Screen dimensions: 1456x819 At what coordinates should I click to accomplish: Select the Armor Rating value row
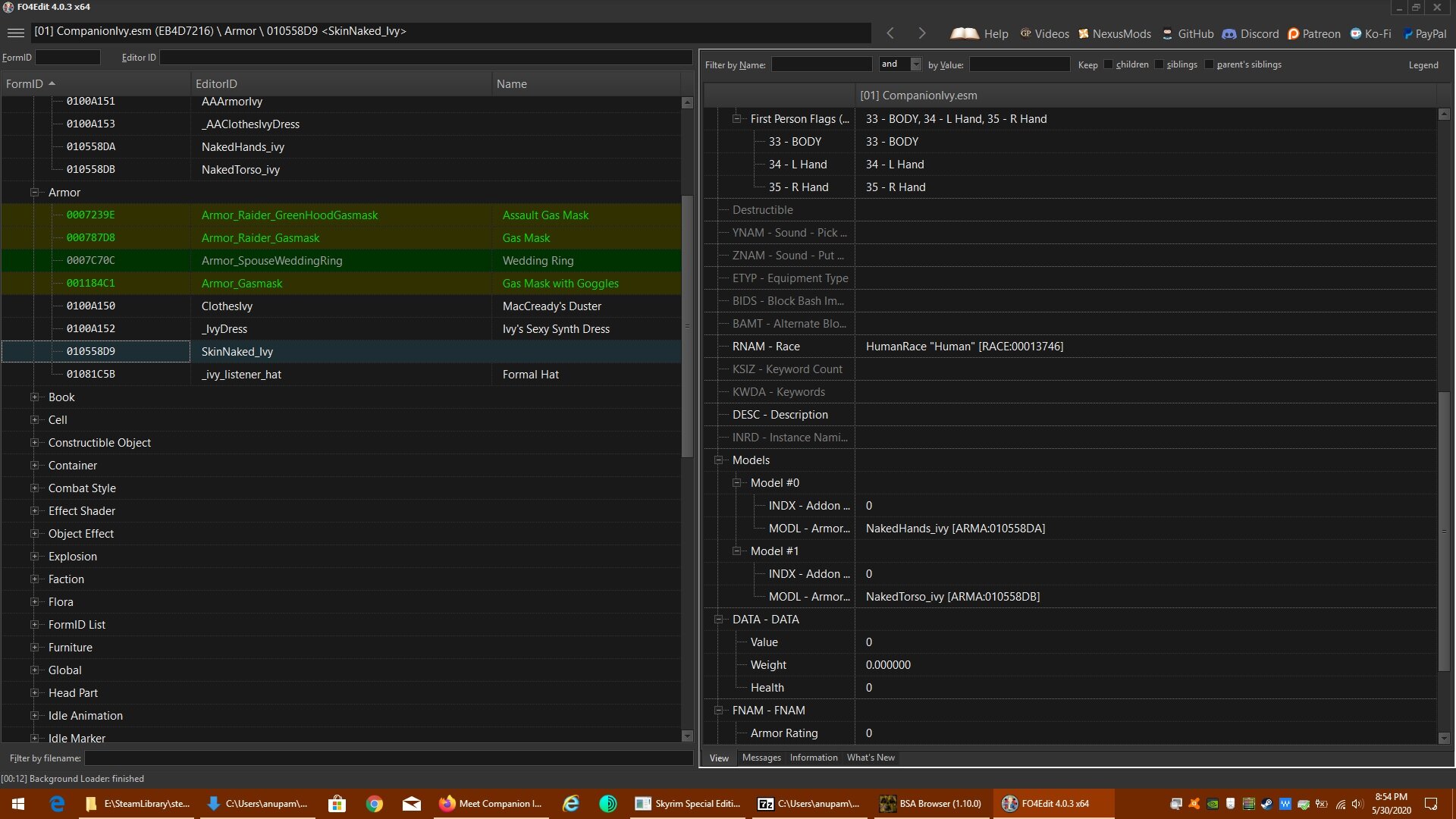click(1070, 733)
